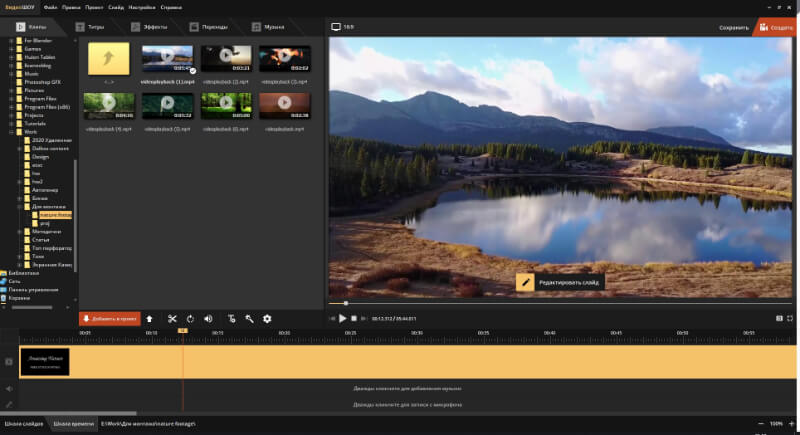
Task: Click the wrench tool icon
Action: pyautogui.click(x=248, y=319)
